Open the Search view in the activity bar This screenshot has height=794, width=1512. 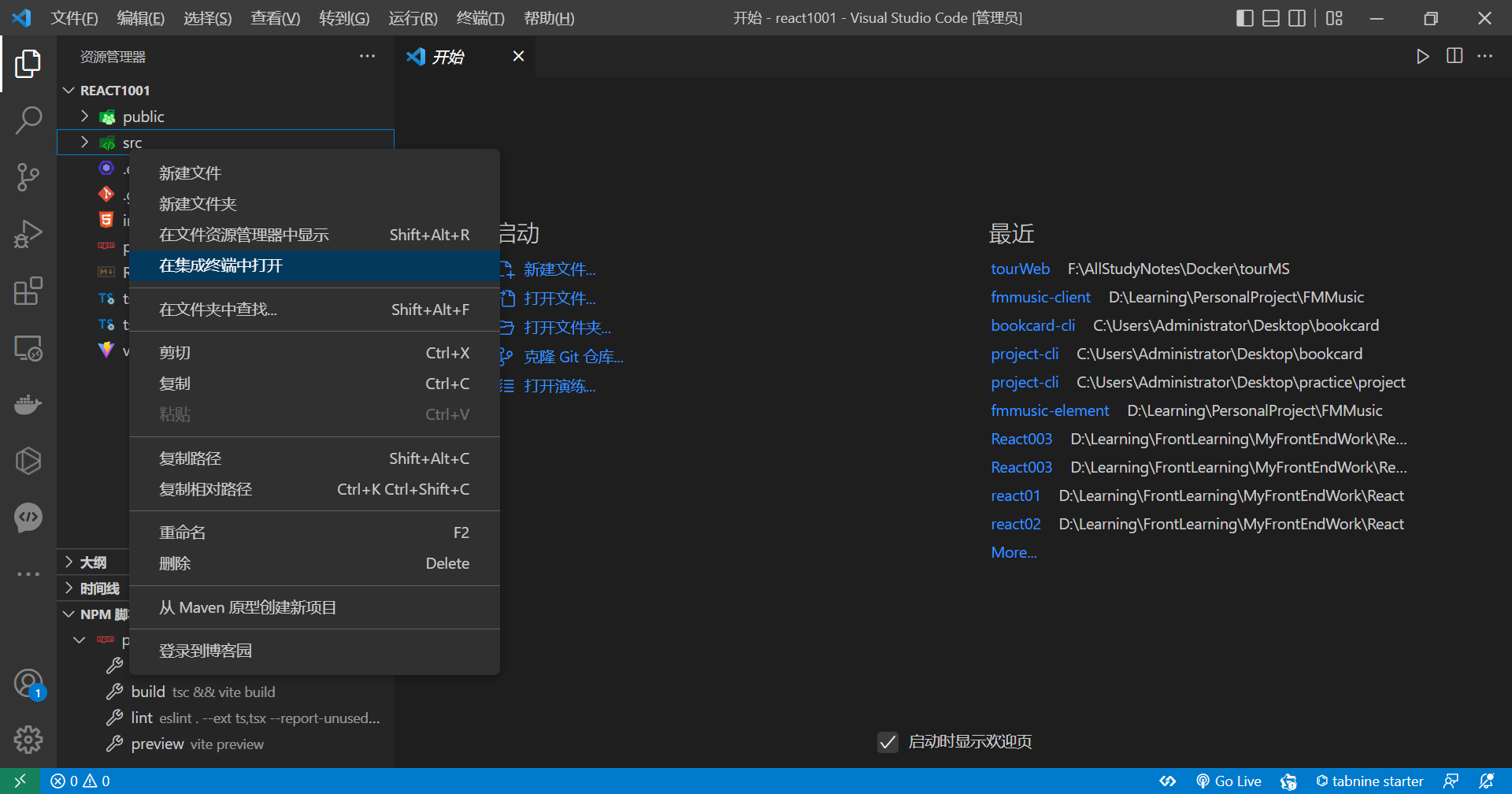[x=28, y=121]
